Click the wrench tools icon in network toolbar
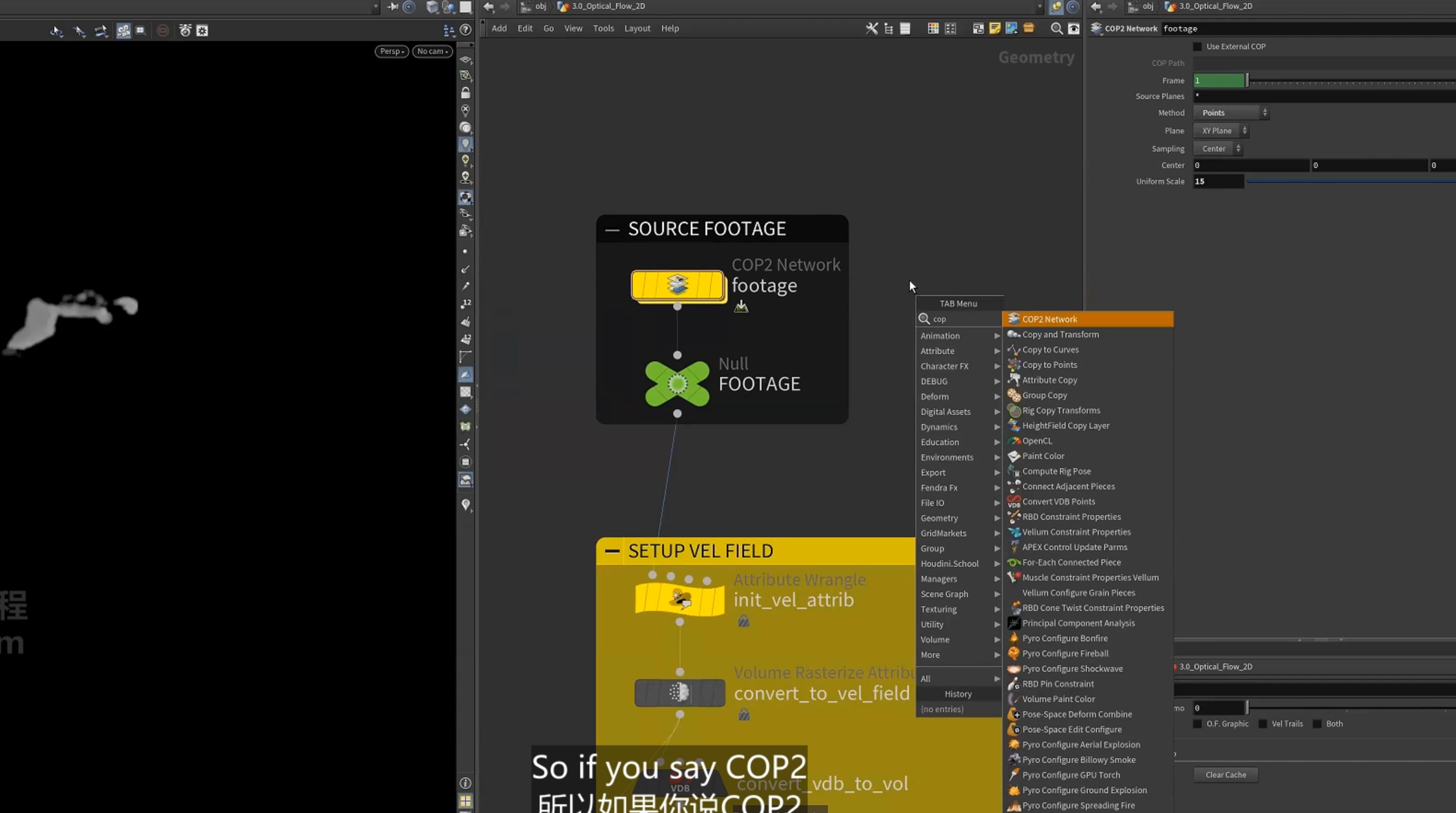Screen dimensions: 1456x813 click(872, 28)
